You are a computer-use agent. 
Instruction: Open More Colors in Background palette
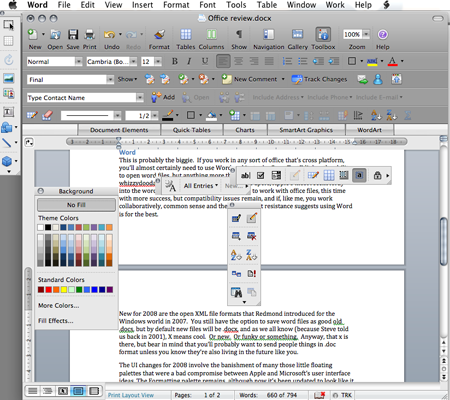coord(58,305)
